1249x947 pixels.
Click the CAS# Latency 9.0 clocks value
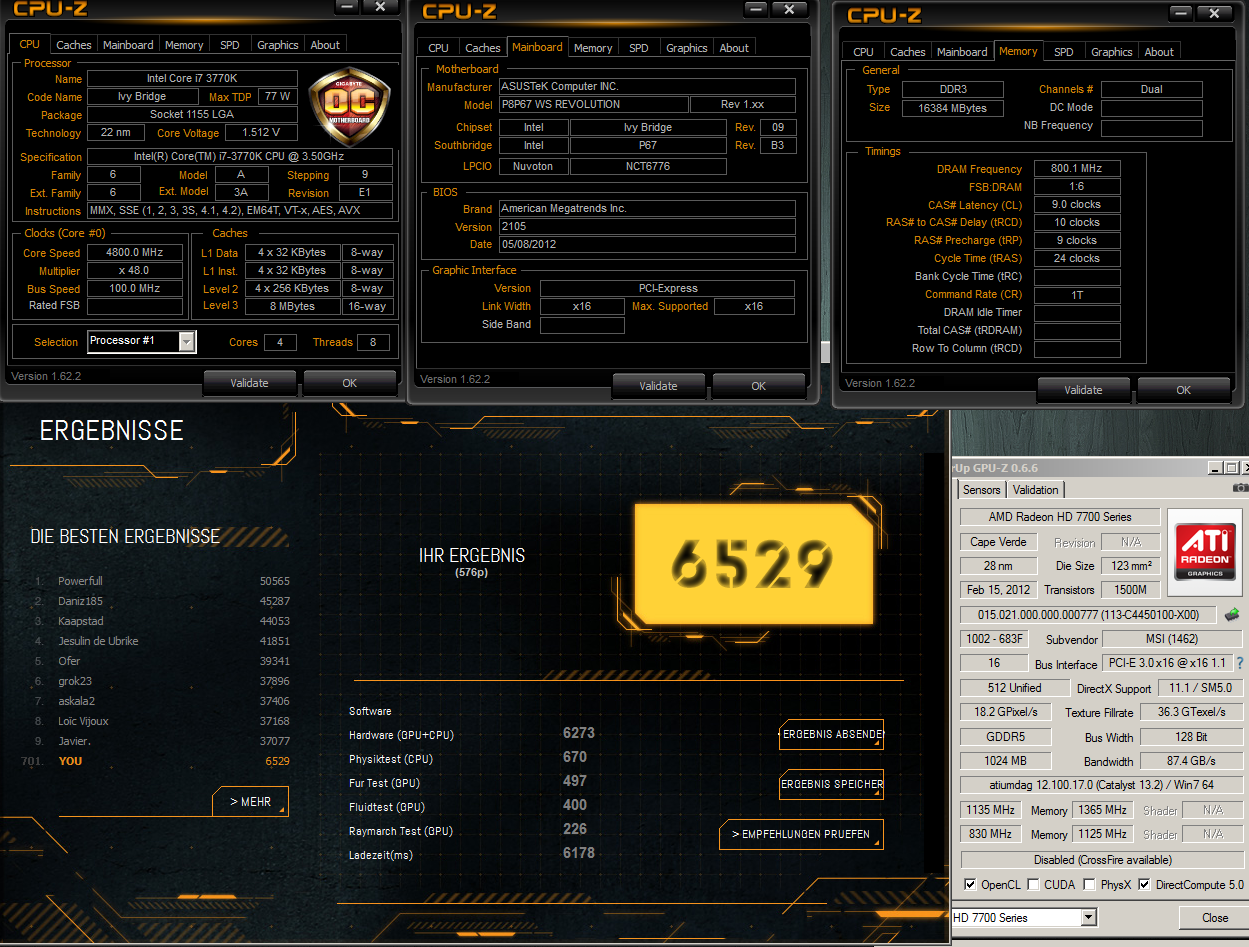[1077, 204]
